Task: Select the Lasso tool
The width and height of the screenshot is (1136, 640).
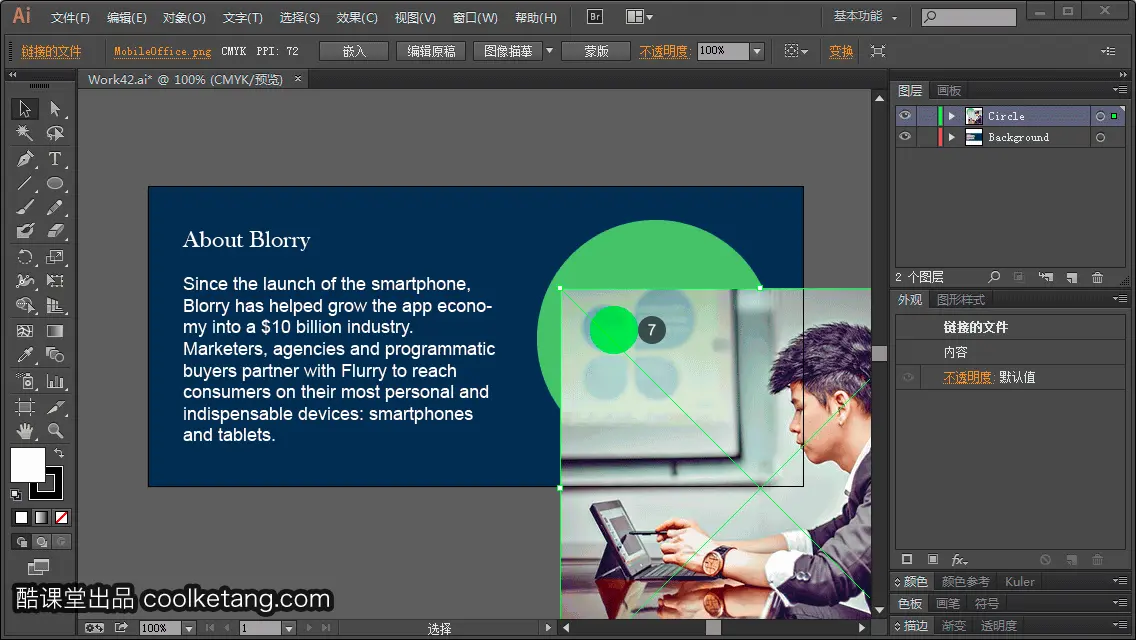Action: (x=55, y=133)
